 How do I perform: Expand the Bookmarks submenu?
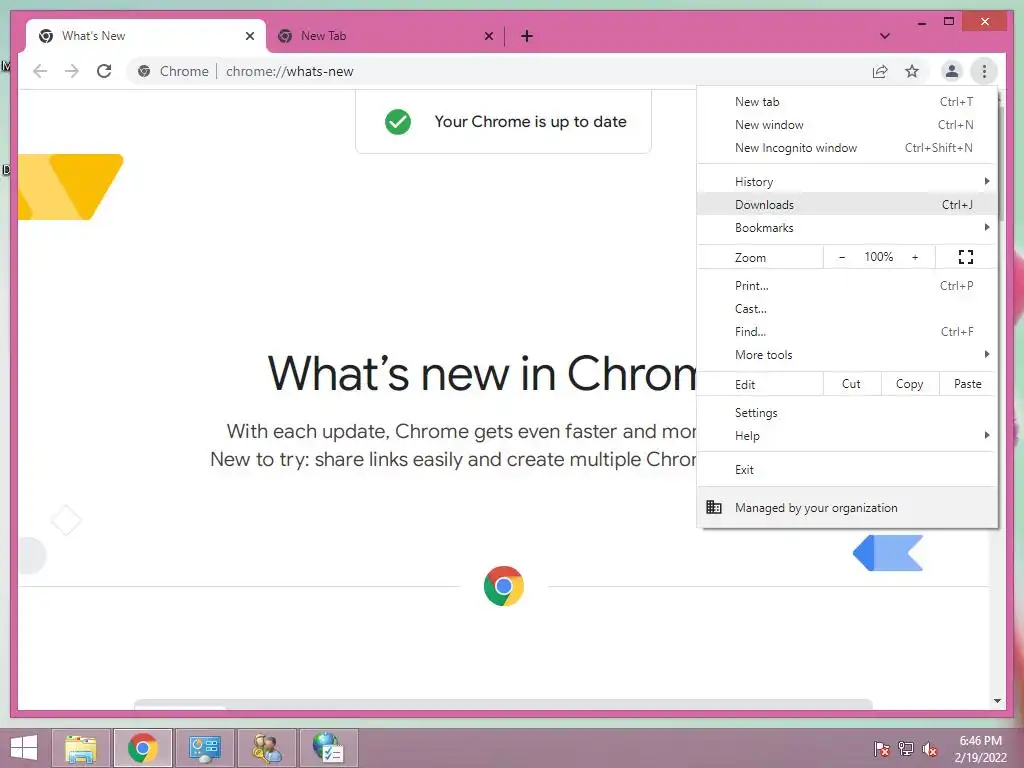(847, 227)
